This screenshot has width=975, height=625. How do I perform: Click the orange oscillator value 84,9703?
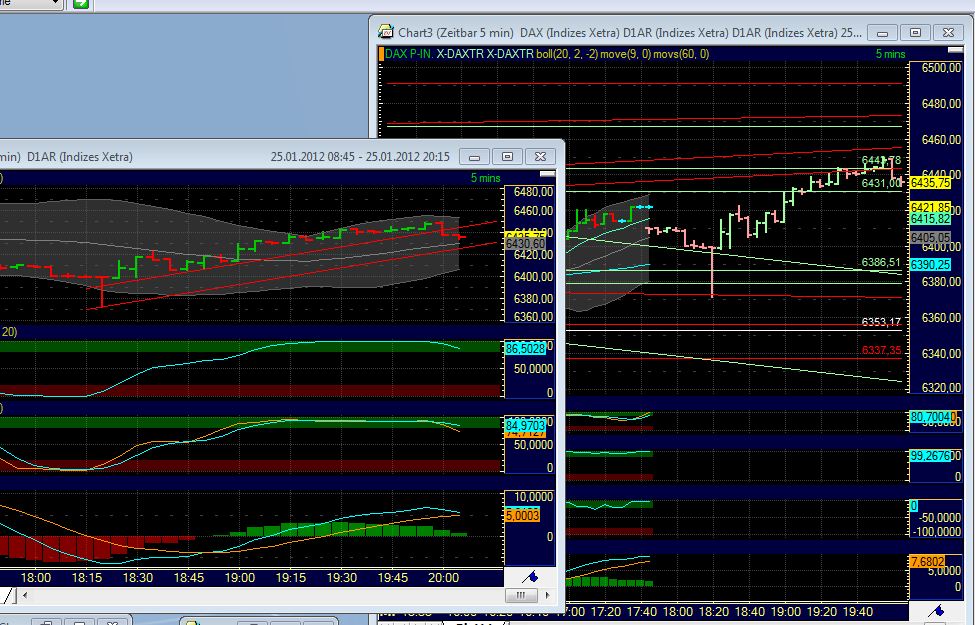[524, 424]
